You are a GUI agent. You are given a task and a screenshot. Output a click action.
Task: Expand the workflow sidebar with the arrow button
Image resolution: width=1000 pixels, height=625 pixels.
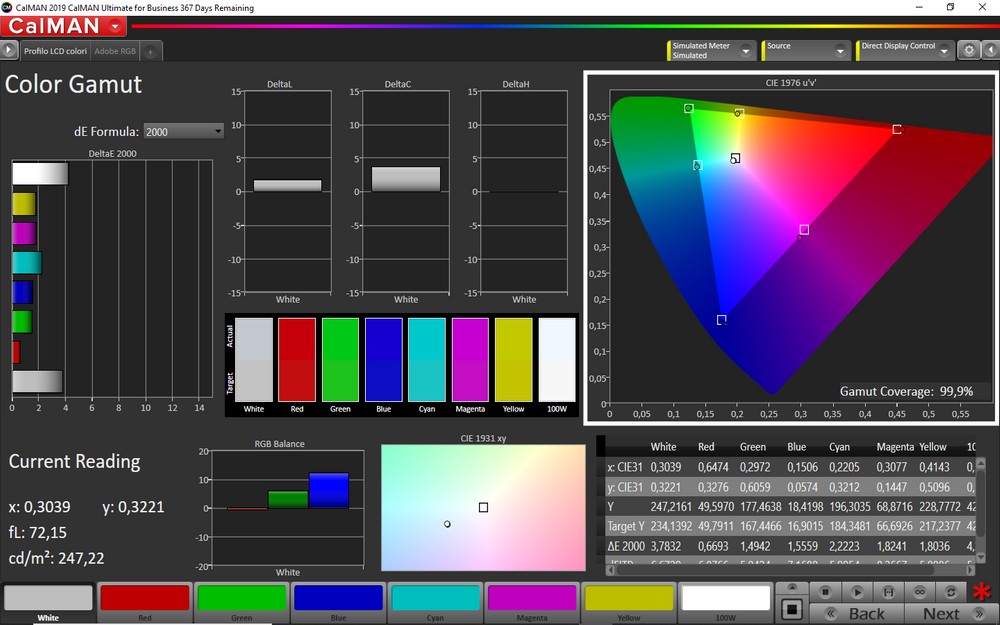pos(9,50)
